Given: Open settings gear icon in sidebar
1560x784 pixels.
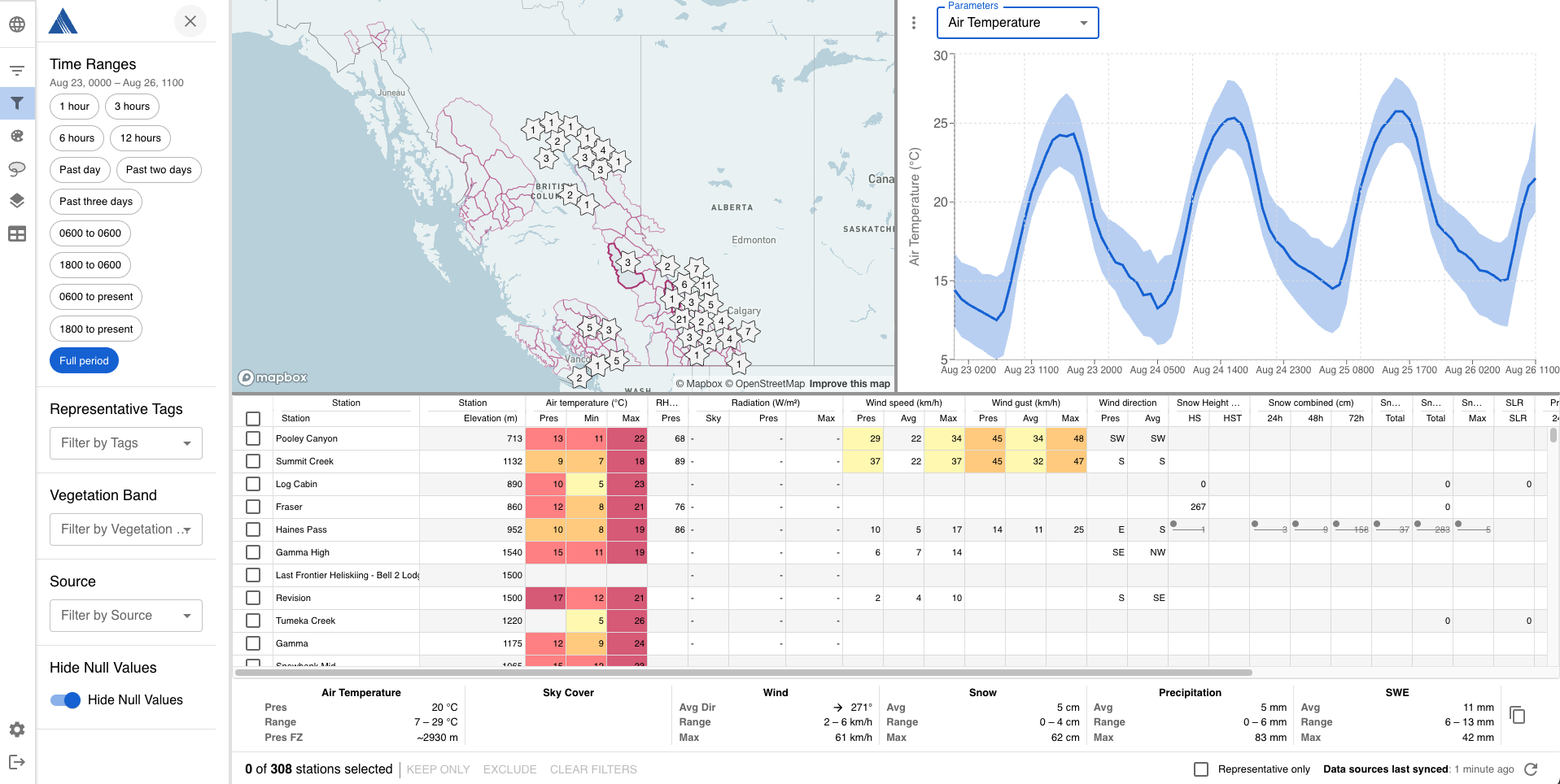Looking at the screenshot, I should tap(17, 730).
